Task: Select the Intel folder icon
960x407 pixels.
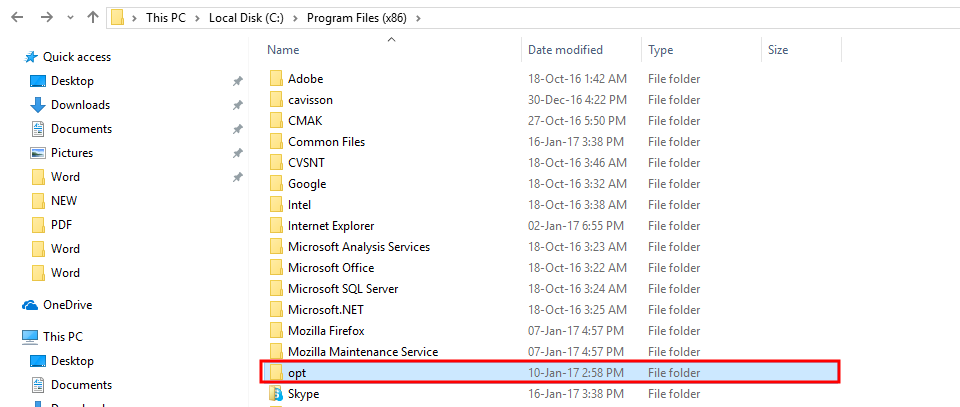Action: coord(277,204)
